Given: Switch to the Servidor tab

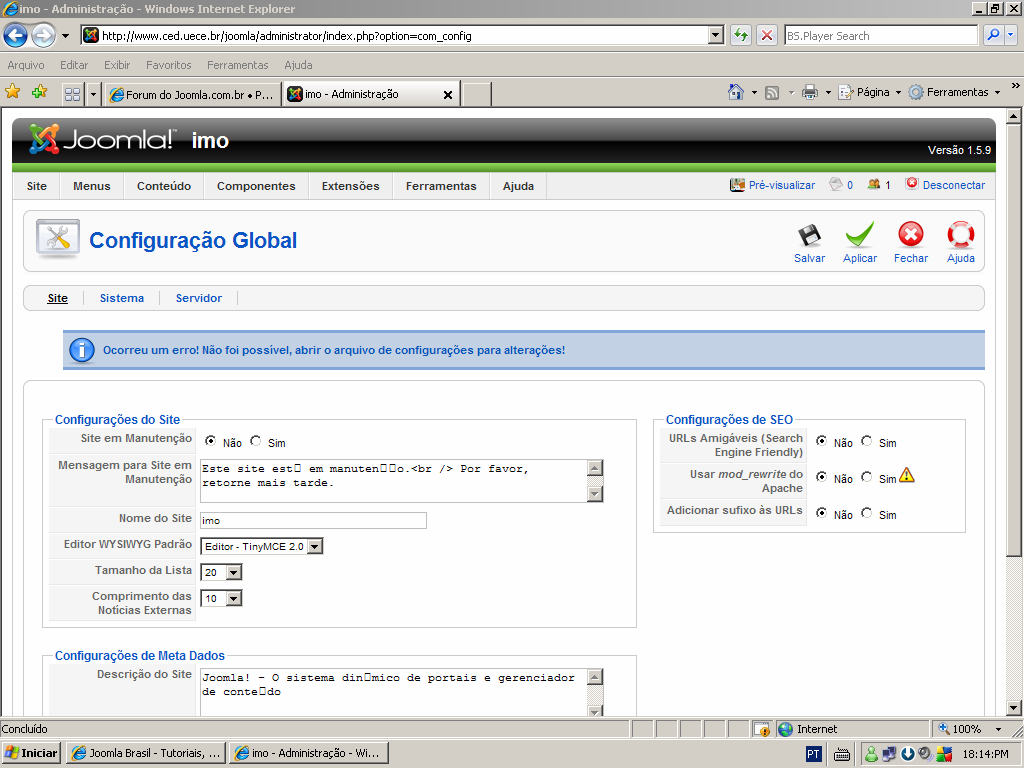Looking at the screenshot, I should 199,298.
